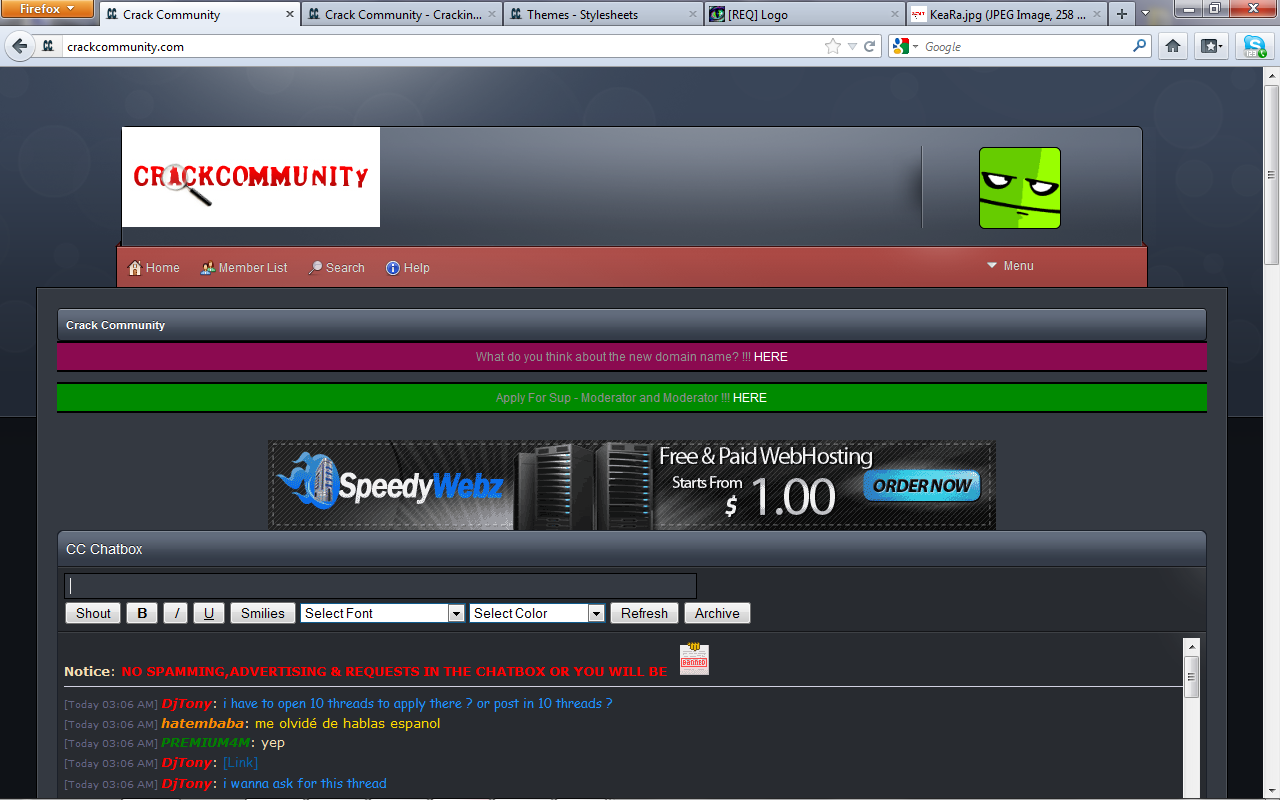Click the CrackCommunity logo image
The height and width of the screenshot is (800, 1280).
pos(251,177)
